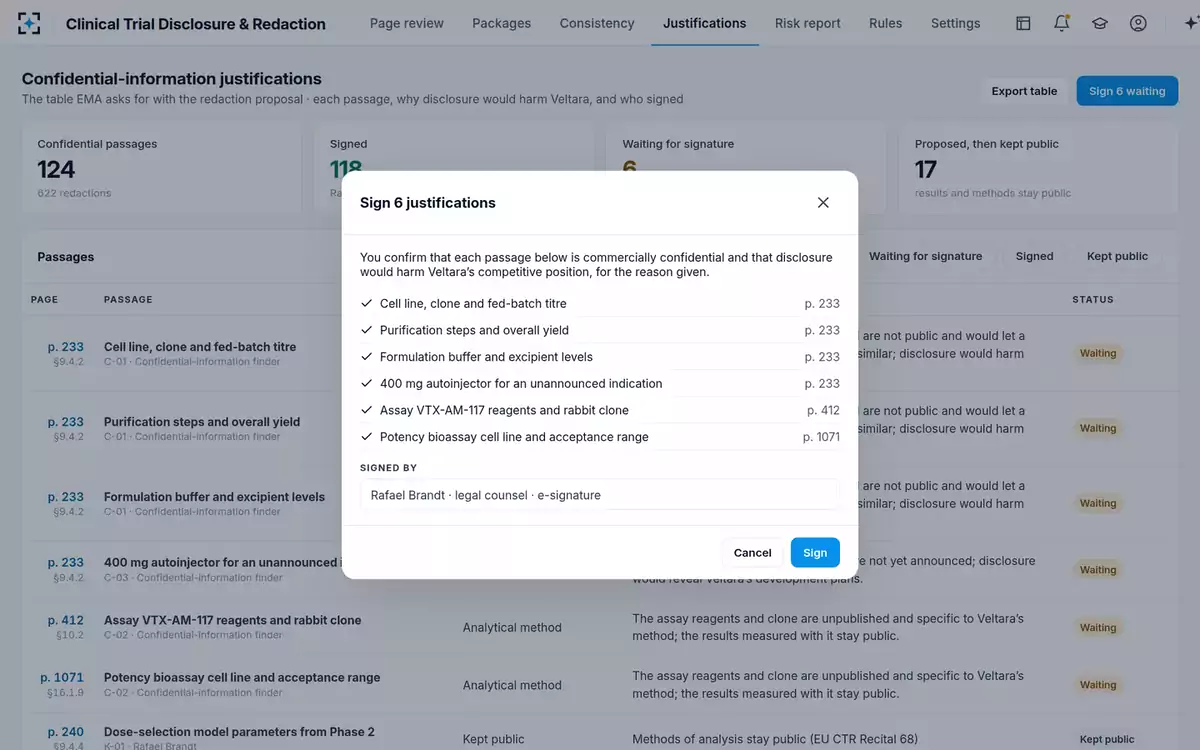Screen dimensions: 1200x750
Task: Click checkmark beside 400 mg autoinjector entry
Action: click(x=366, y=383)
